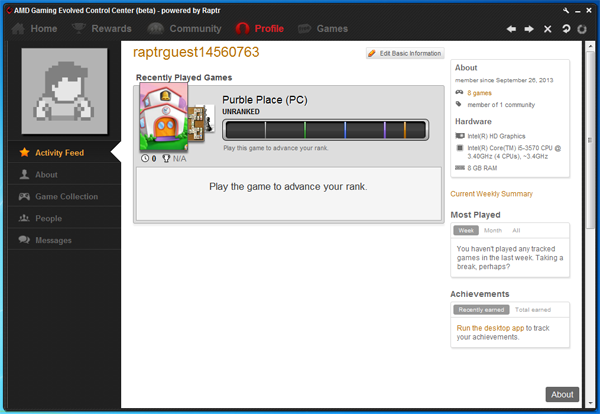
Task: Go forward with the right arrow
Action: click(x=529, y=29)
